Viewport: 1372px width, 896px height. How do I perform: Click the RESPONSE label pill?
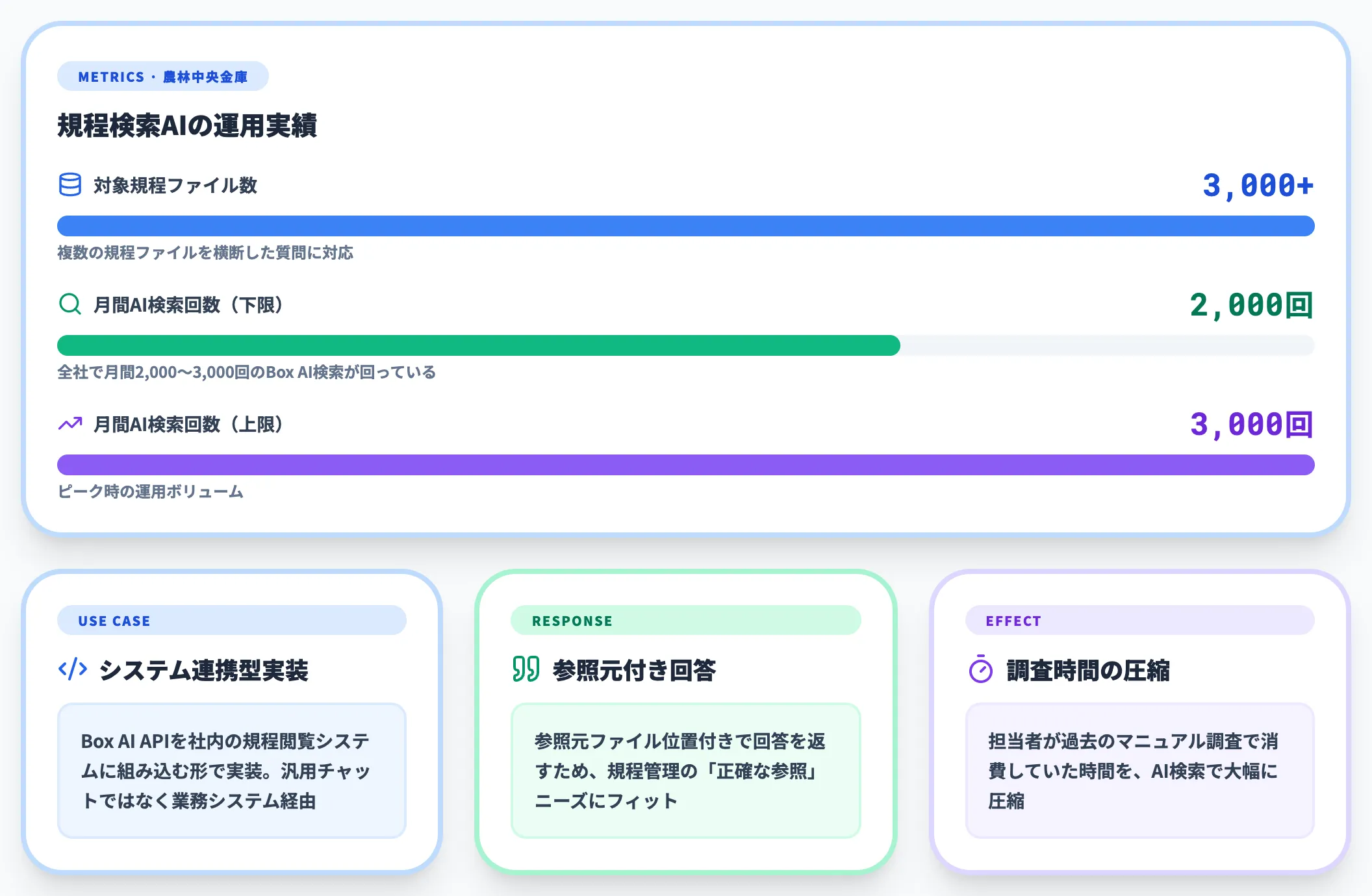pyautogui.click(x=686, y=621)
